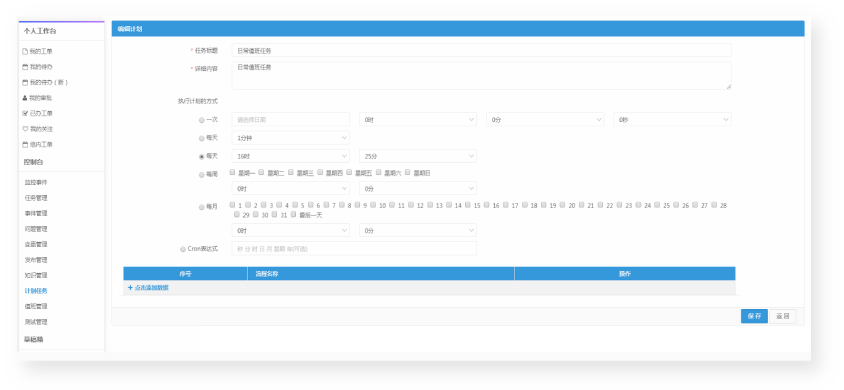
Task: Check the day 31 checkbox in 每月
Action: point(275,214)
